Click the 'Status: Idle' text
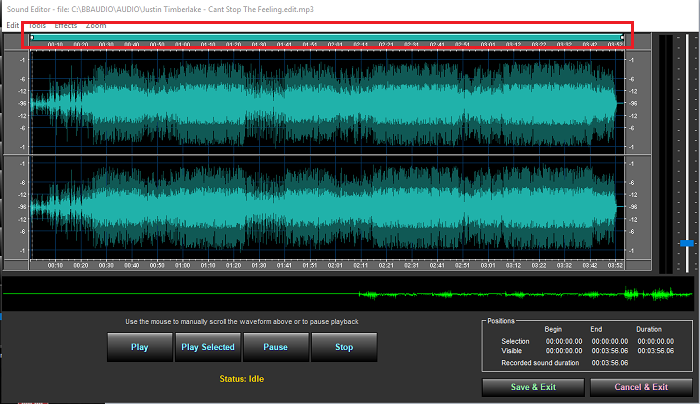Viewport: 700px width, 404px height. pyautogui.click(x=242, y=379)
